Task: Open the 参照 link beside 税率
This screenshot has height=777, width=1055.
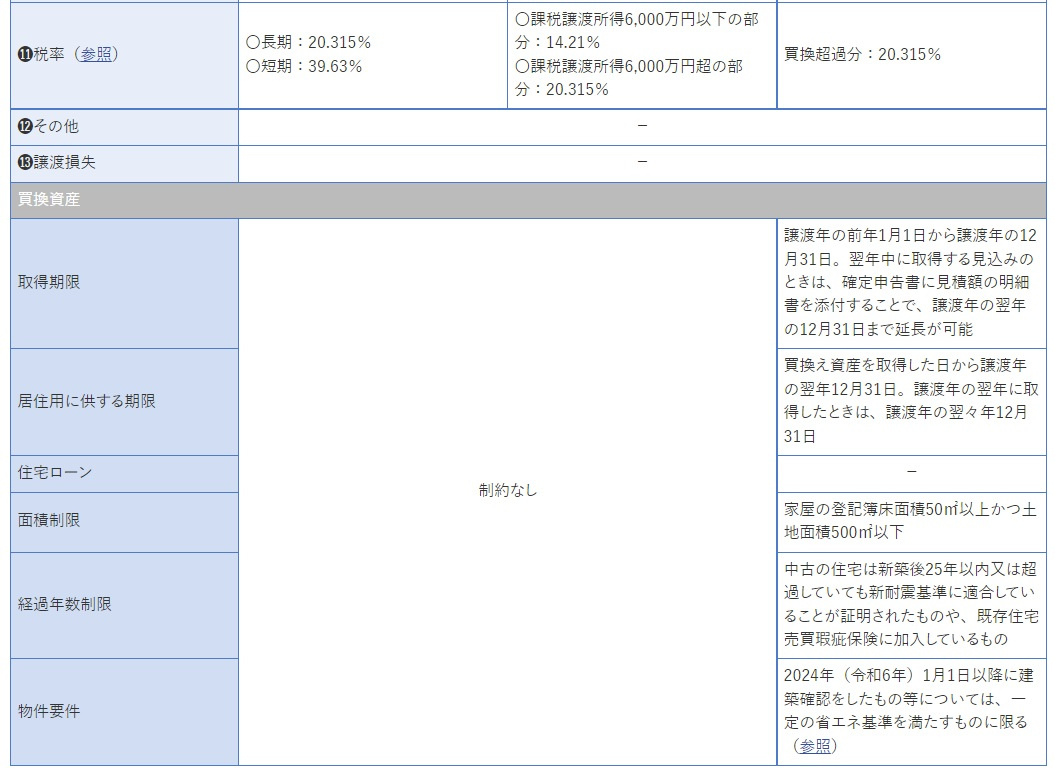Action: click(96, 55)
